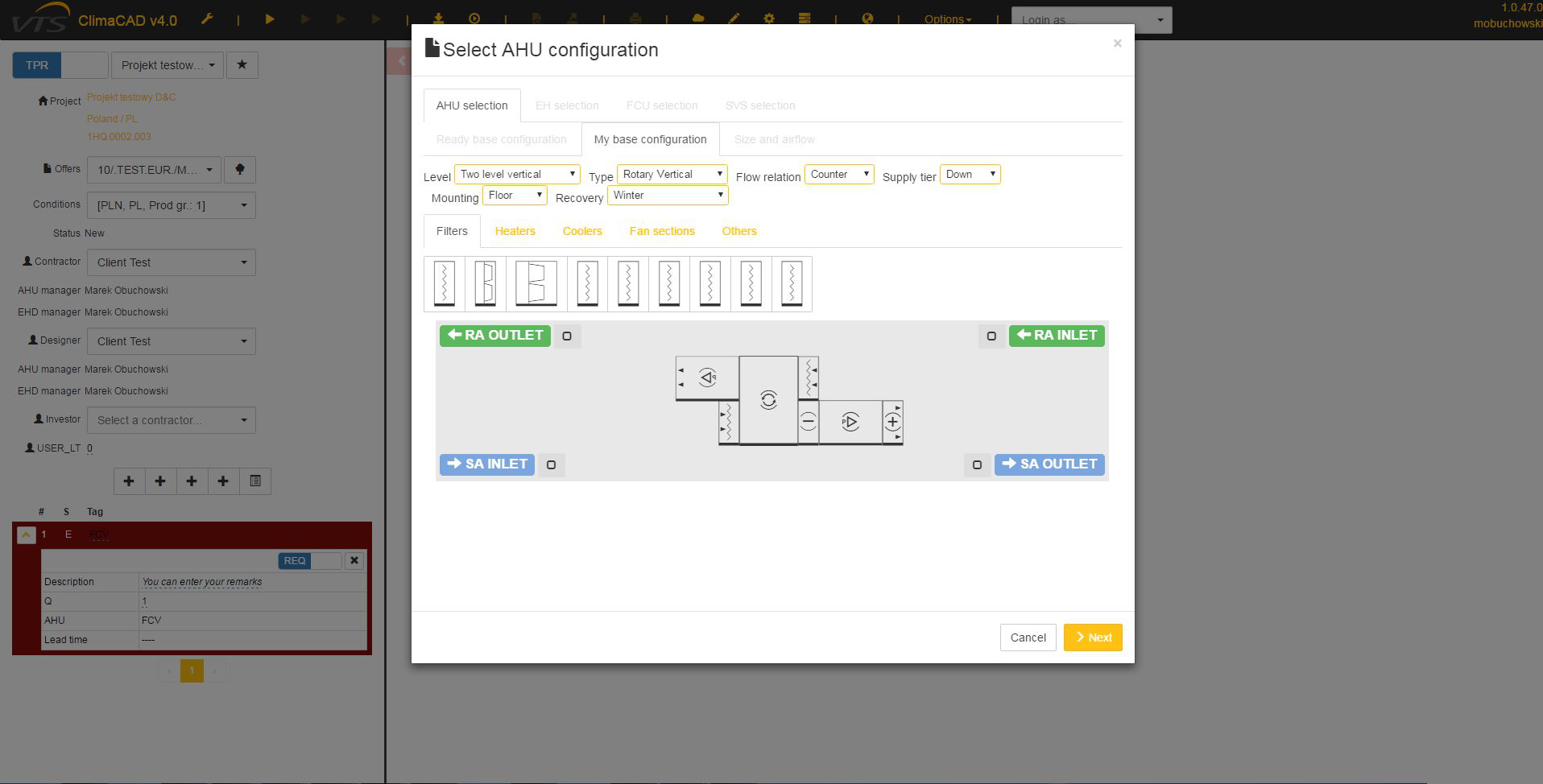Open the Level dropdown
The height and width of the screenshot is (784, 1543).
pyautogui.click(x=517, y=175)
